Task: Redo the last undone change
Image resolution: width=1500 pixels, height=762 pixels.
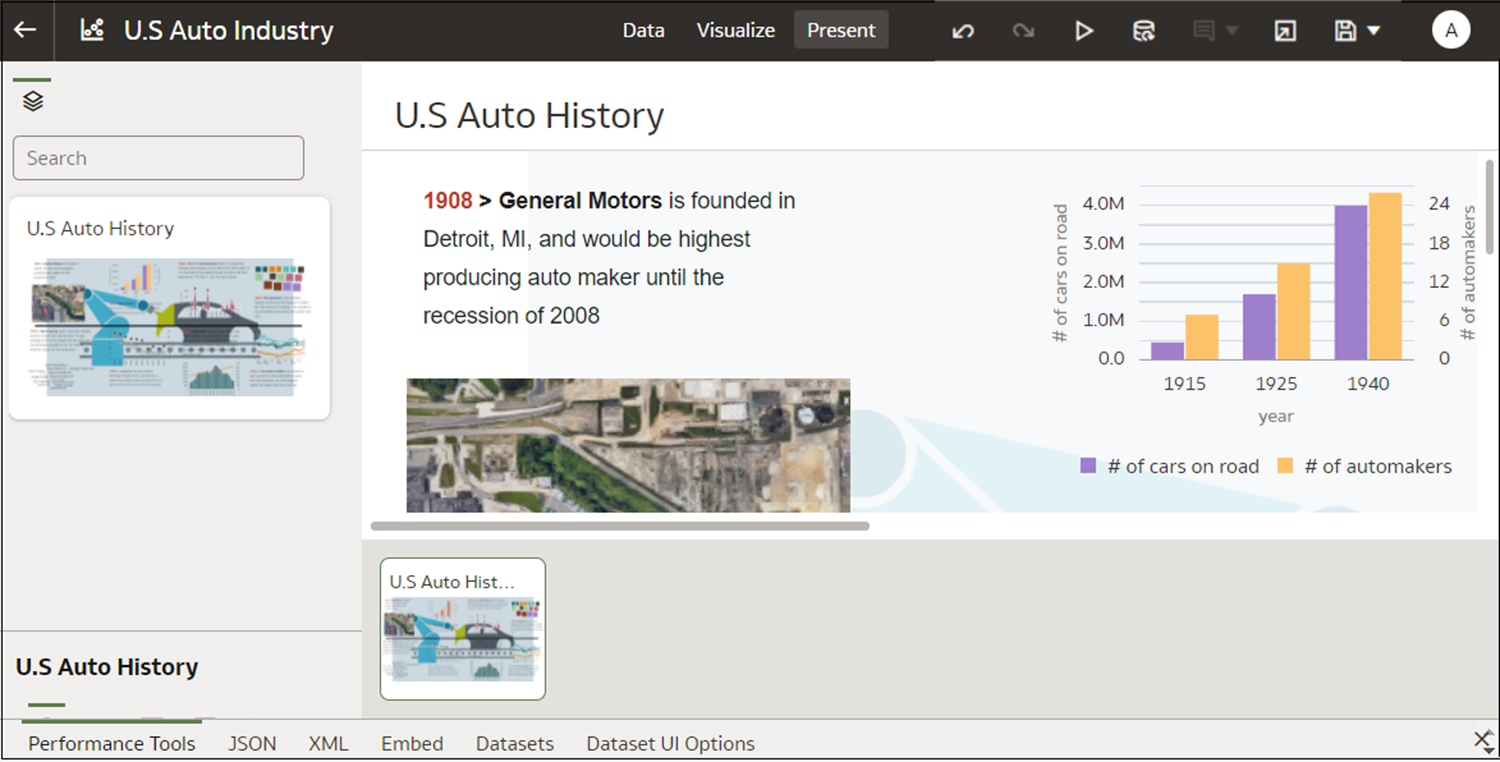Action: click(x=1023, y=31)
